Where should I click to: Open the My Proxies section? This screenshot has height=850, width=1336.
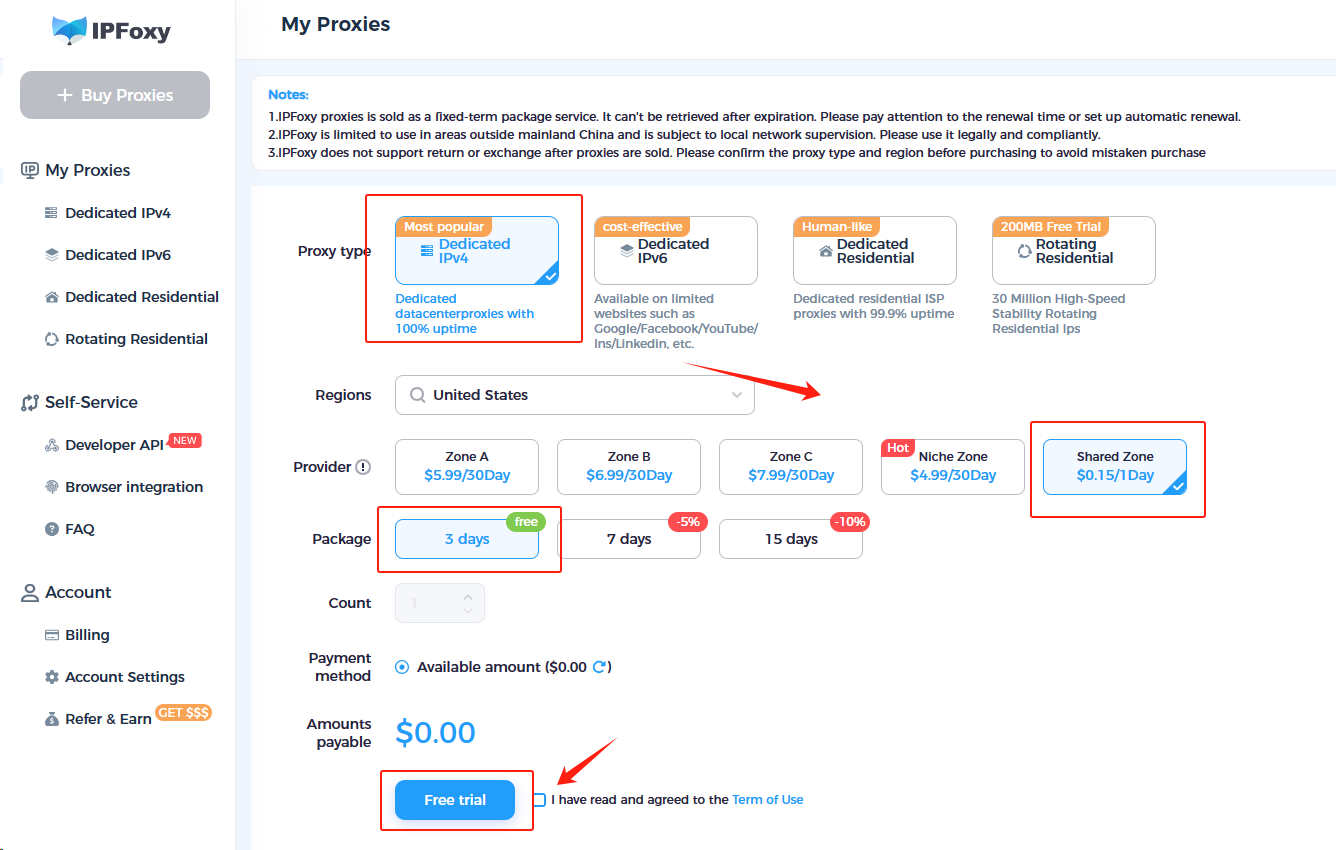point(87,169)
